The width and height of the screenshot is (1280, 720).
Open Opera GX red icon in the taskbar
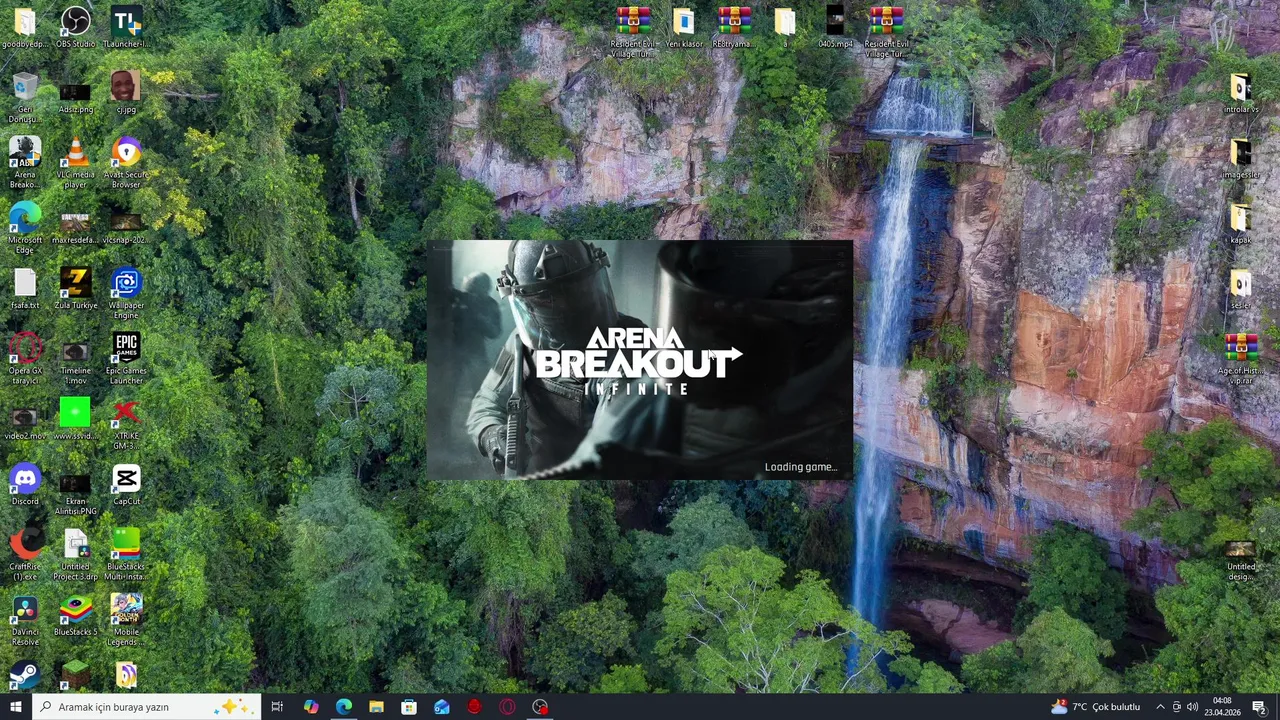coord(475,707)
